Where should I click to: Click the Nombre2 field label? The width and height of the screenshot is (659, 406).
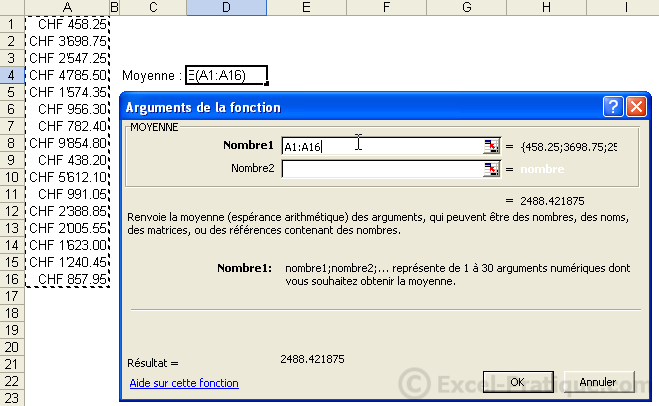pos(252,169)
